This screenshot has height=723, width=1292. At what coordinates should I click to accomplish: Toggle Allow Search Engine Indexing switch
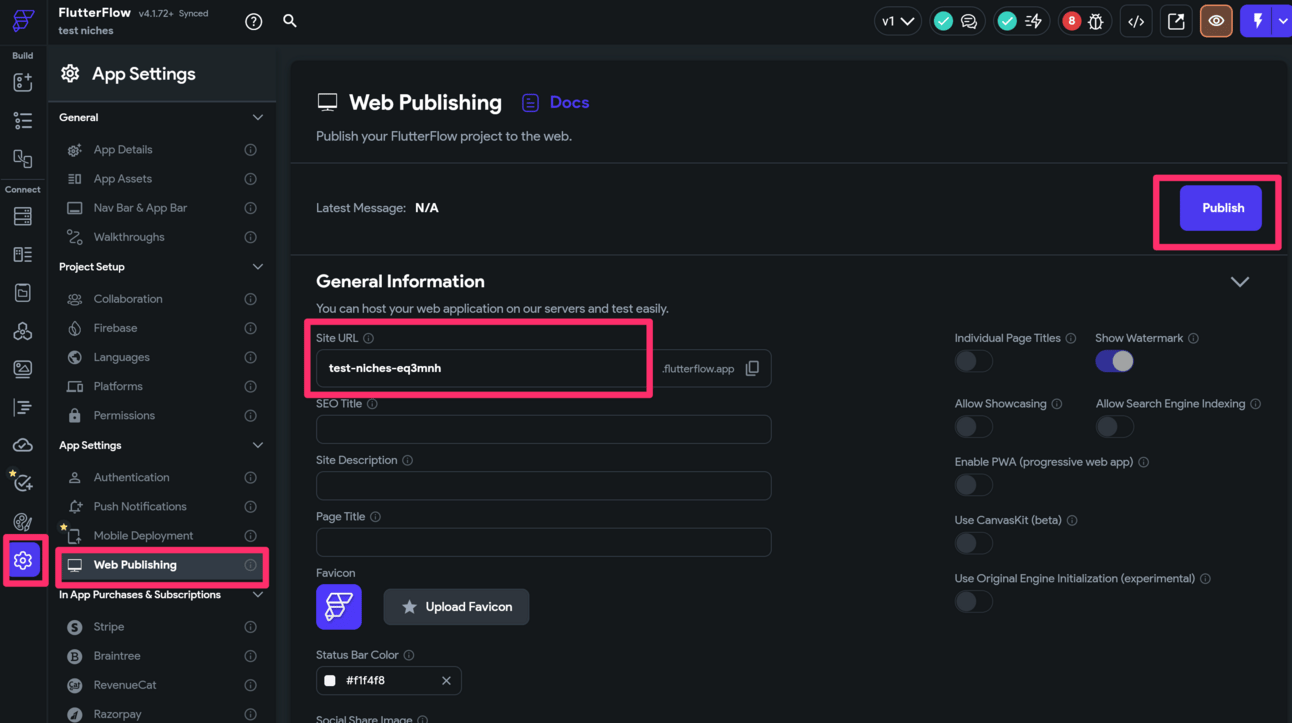pyautogui.click(x=1114, y=427)
